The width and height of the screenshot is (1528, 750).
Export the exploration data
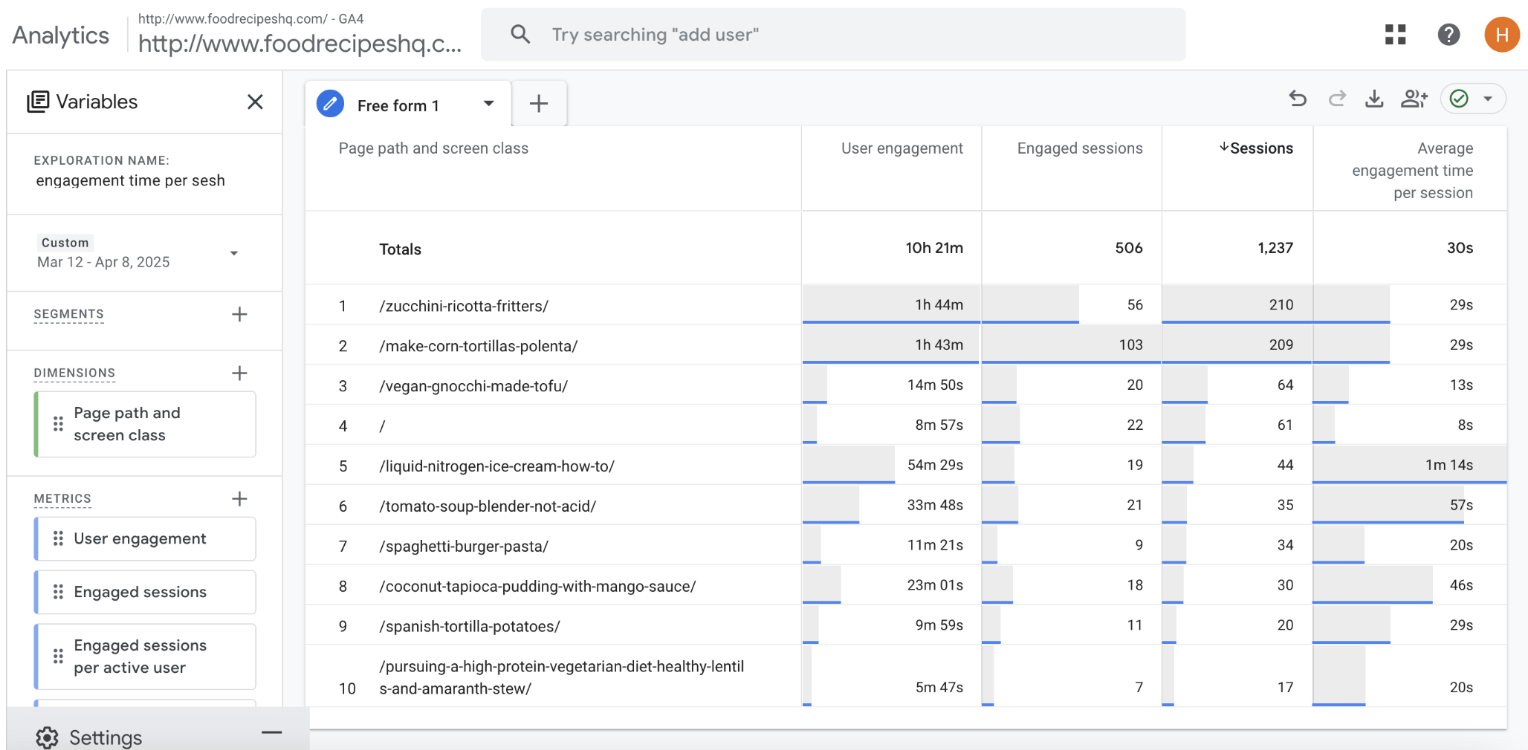click(1375, 99)
